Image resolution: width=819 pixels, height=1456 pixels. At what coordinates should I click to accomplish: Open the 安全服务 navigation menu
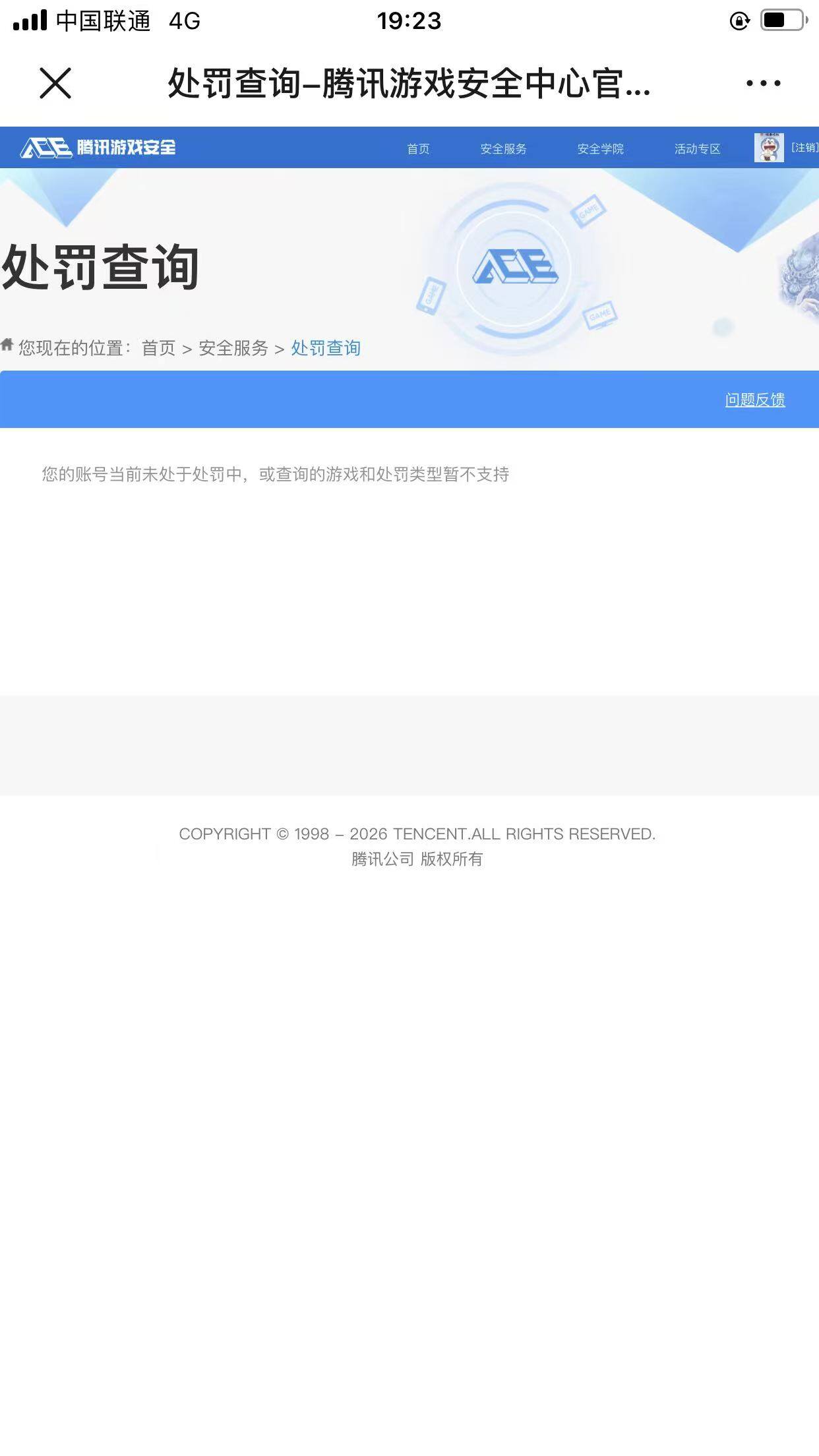point(503,148)
